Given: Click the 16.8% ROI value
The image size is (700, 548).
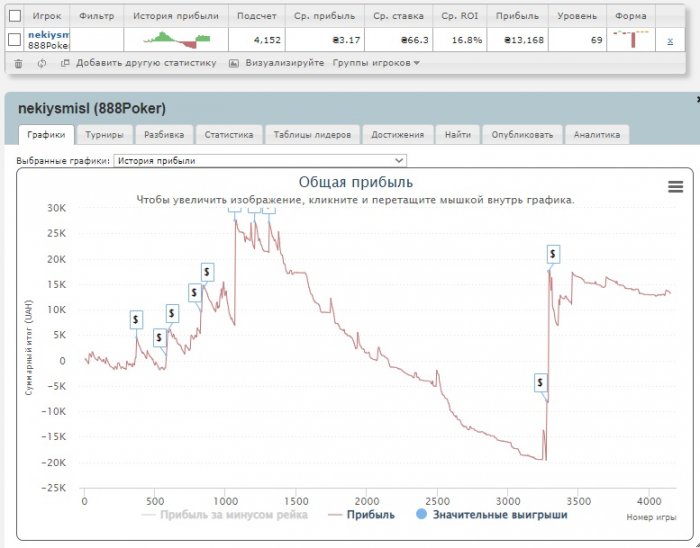Looking at the screenshot, I should click(467, 40).
